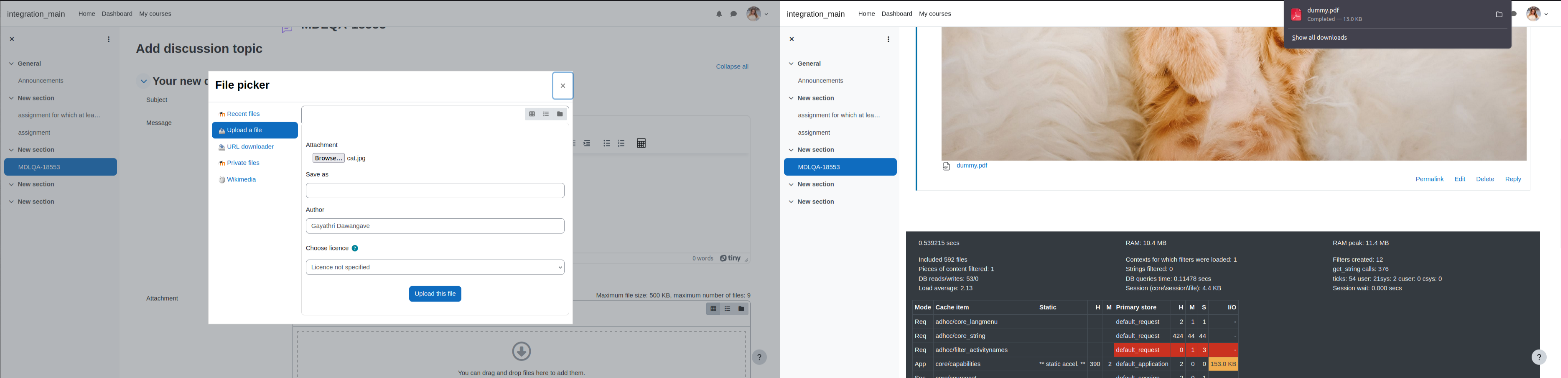Open messages chat icon in left window

point(733,14)
